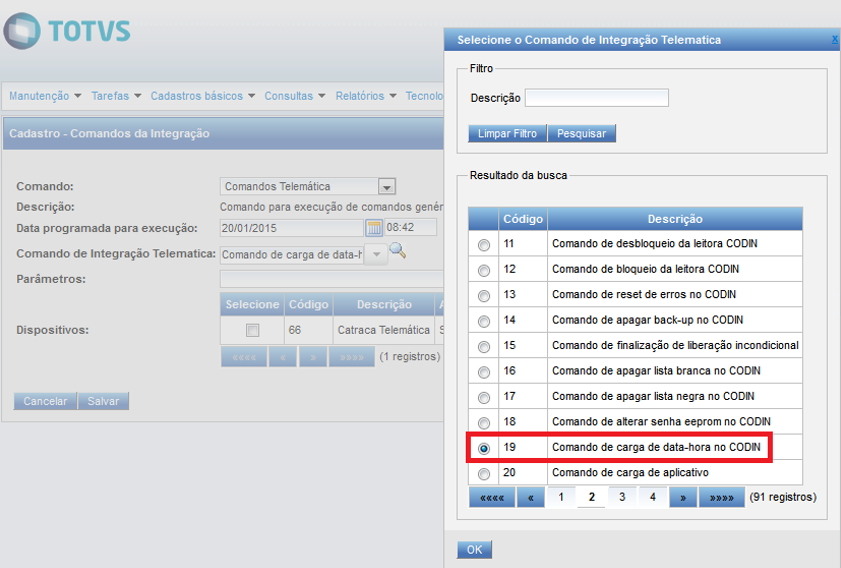Screen dimensions: 841x568
Task: Select radio button for code 19
Action: (x=484, y=448)
